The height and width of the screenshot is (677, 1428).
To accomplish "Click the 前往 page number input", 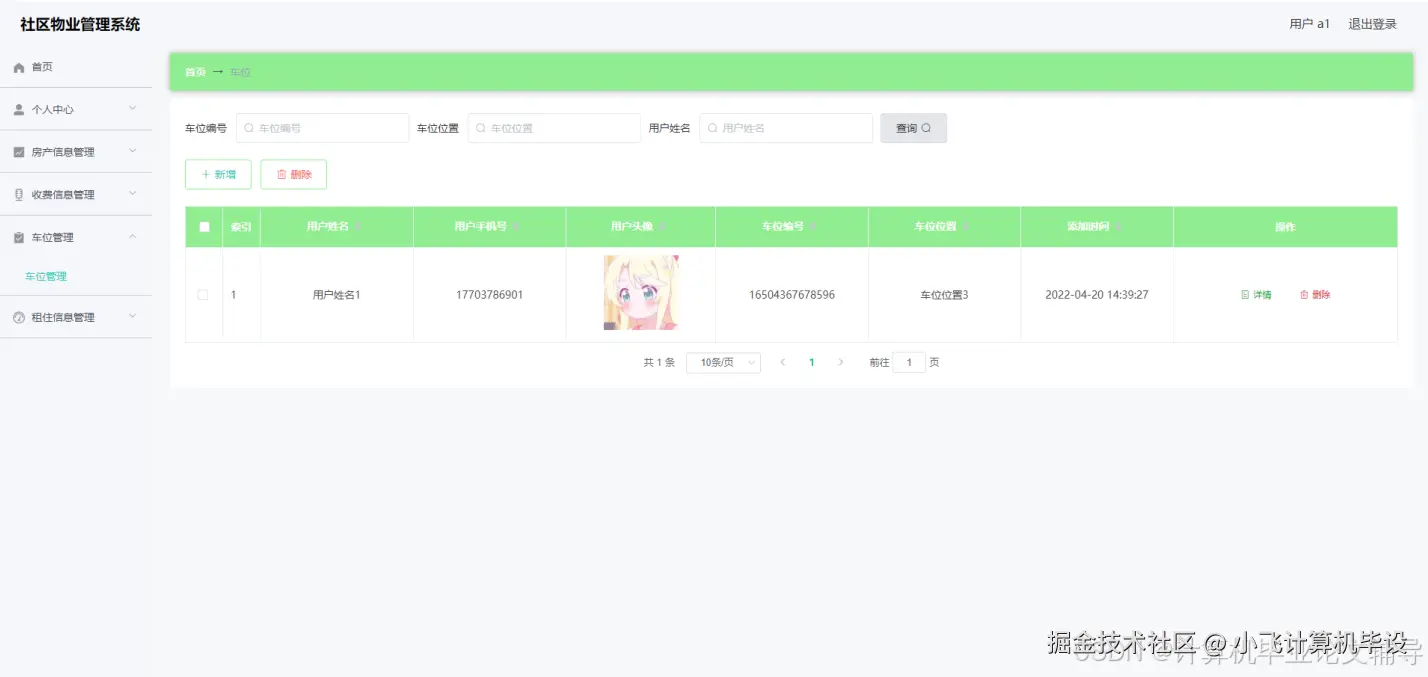I will coord(909,362).
